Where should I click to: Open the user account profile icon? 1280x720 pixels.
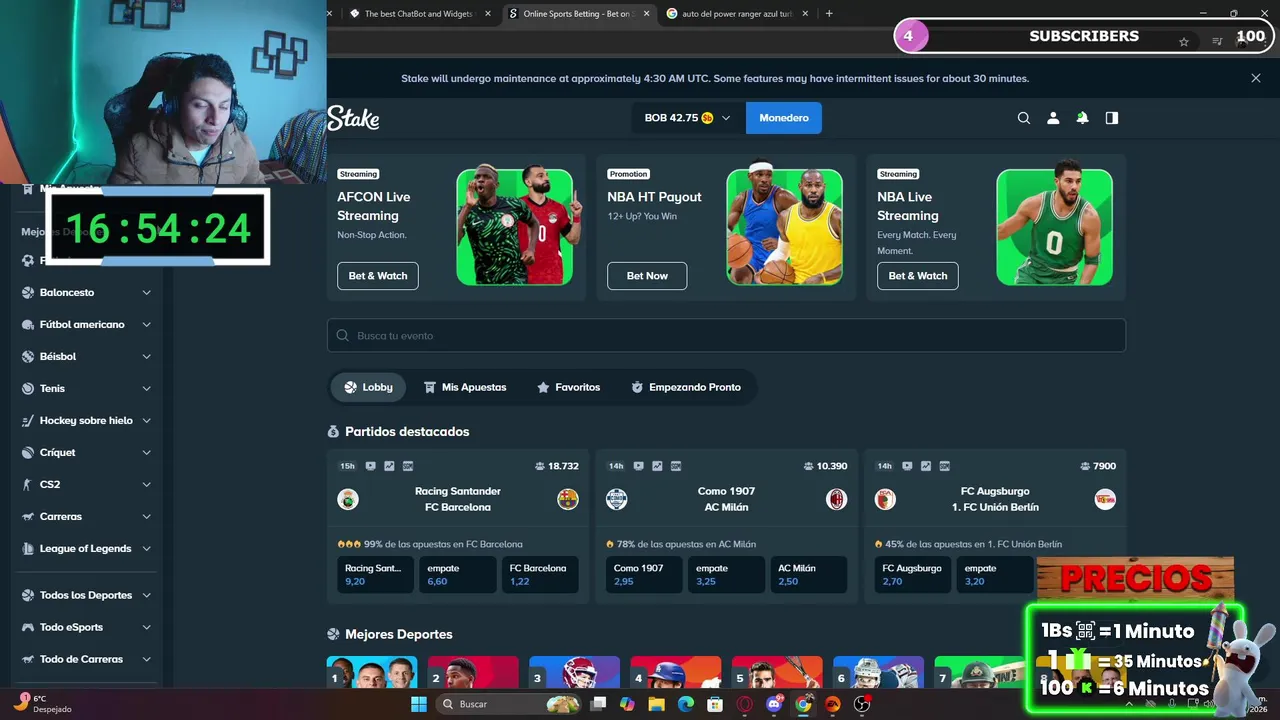[1052, 118]
